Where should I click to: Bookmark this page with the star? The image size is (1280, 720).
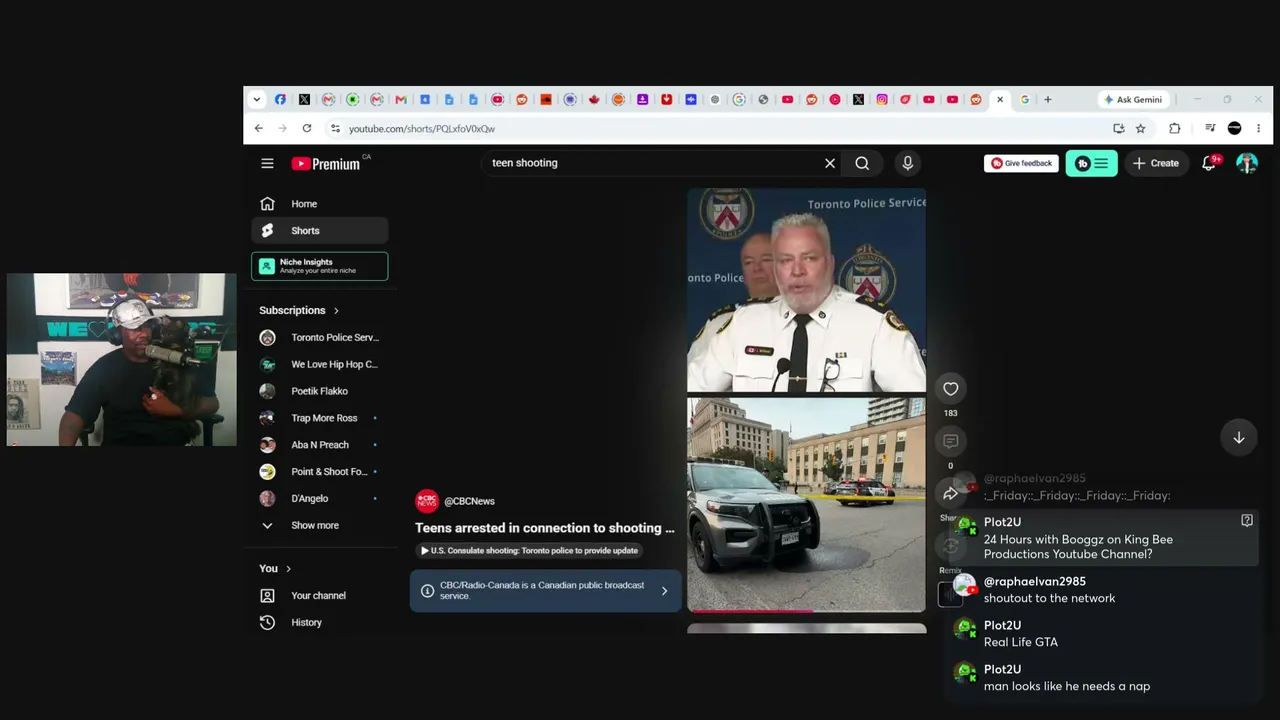point(1141,128)
